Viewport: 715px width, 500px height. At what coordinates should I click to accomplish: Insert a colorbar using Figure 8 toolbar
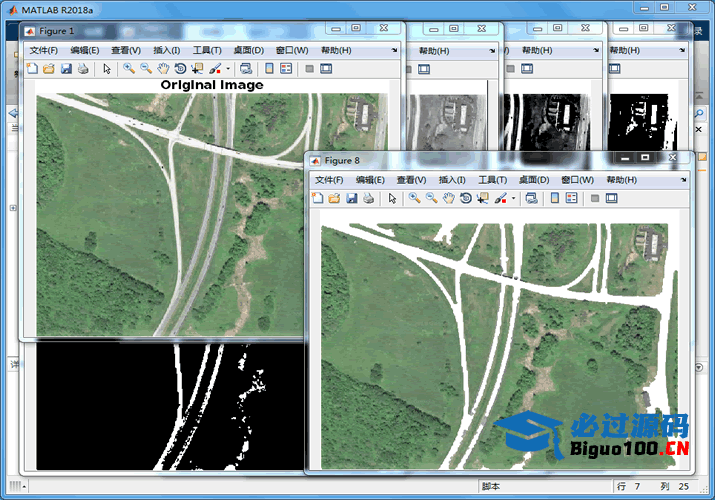click(x=554, y=198)
